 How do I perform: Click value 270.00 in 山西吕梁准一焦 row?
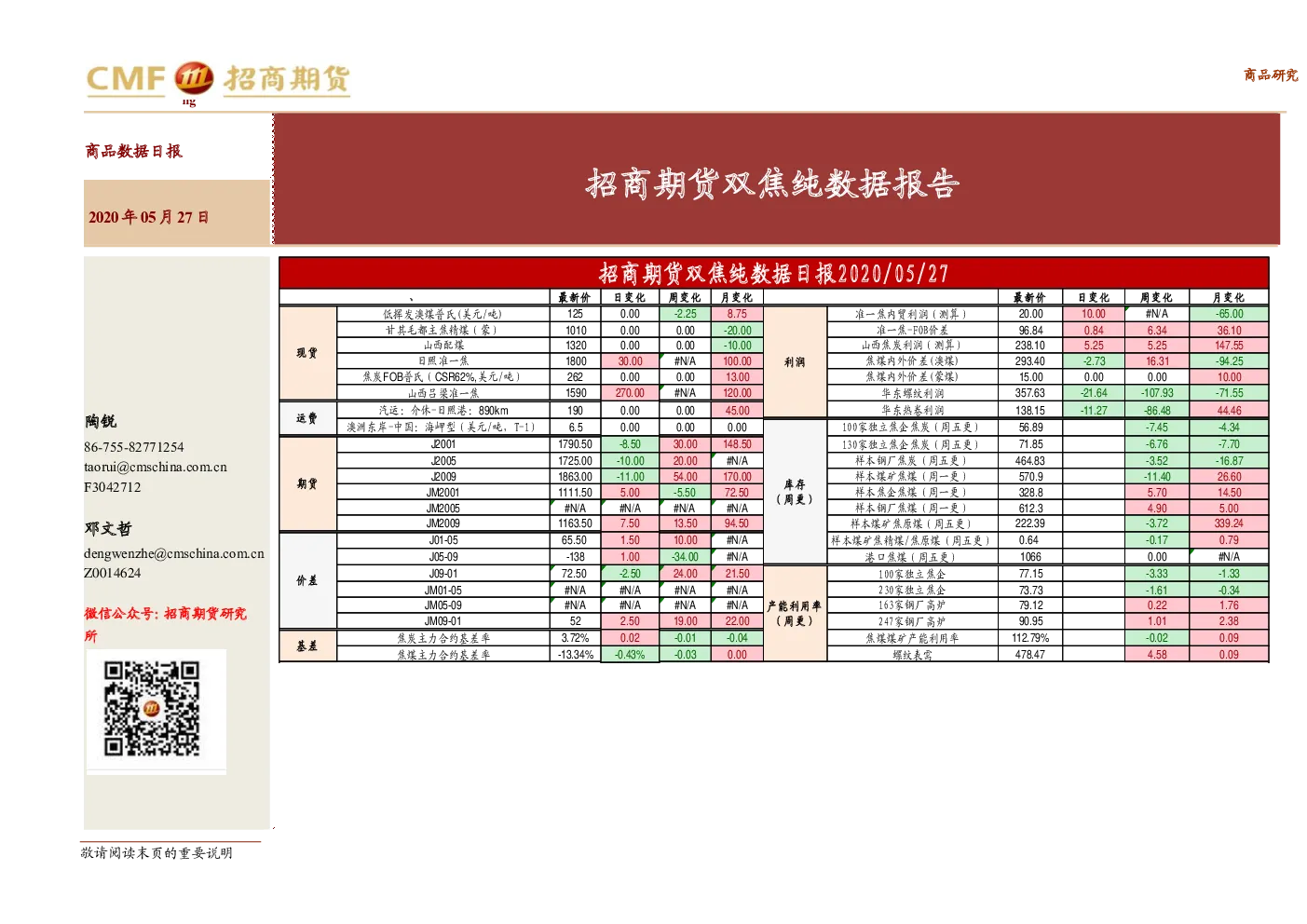point(630,393)
